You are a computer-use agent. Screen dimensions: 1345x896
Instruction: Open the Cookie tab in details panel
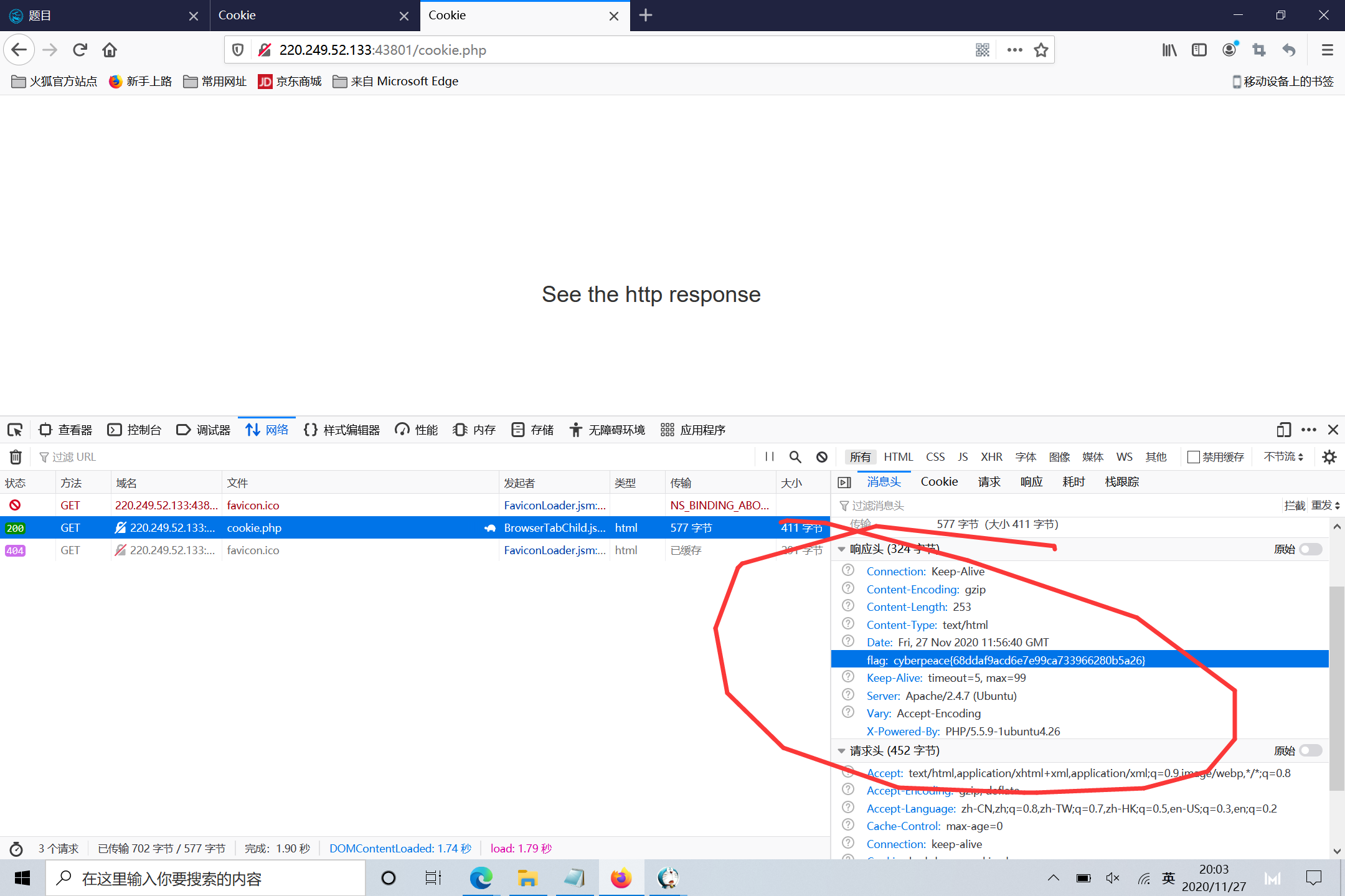coord(939,482)
